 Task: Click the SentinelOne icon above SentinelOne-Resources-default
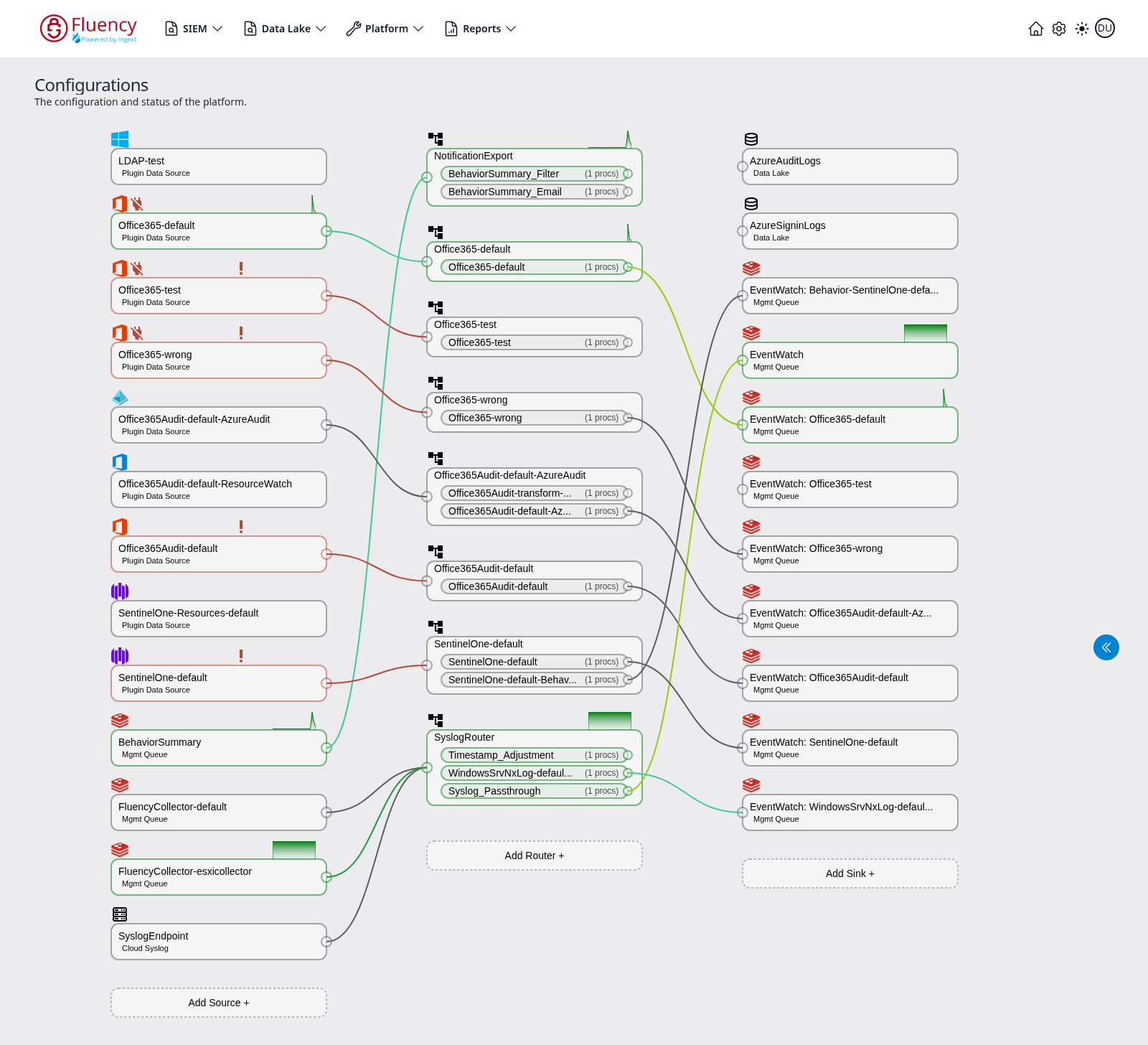[x=120, y=591]
